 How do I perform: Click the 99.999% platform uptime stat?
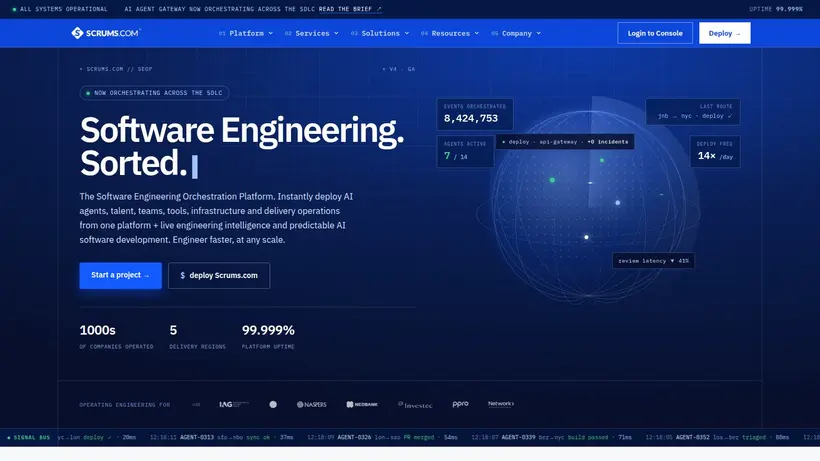point(268,337)
